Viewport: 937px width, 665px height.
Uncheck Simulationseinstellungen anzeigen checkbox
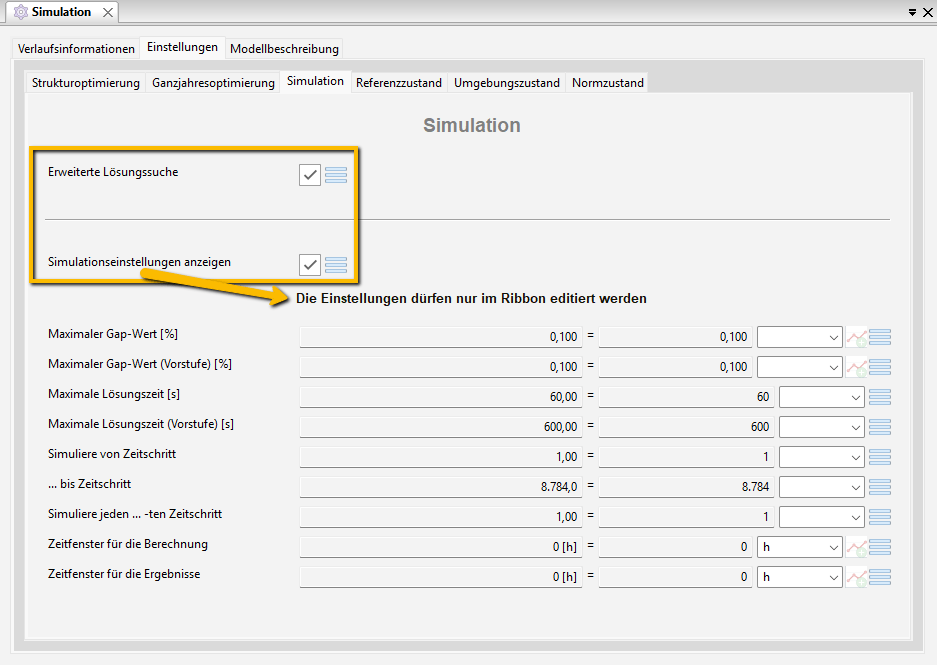pos(309,265)
